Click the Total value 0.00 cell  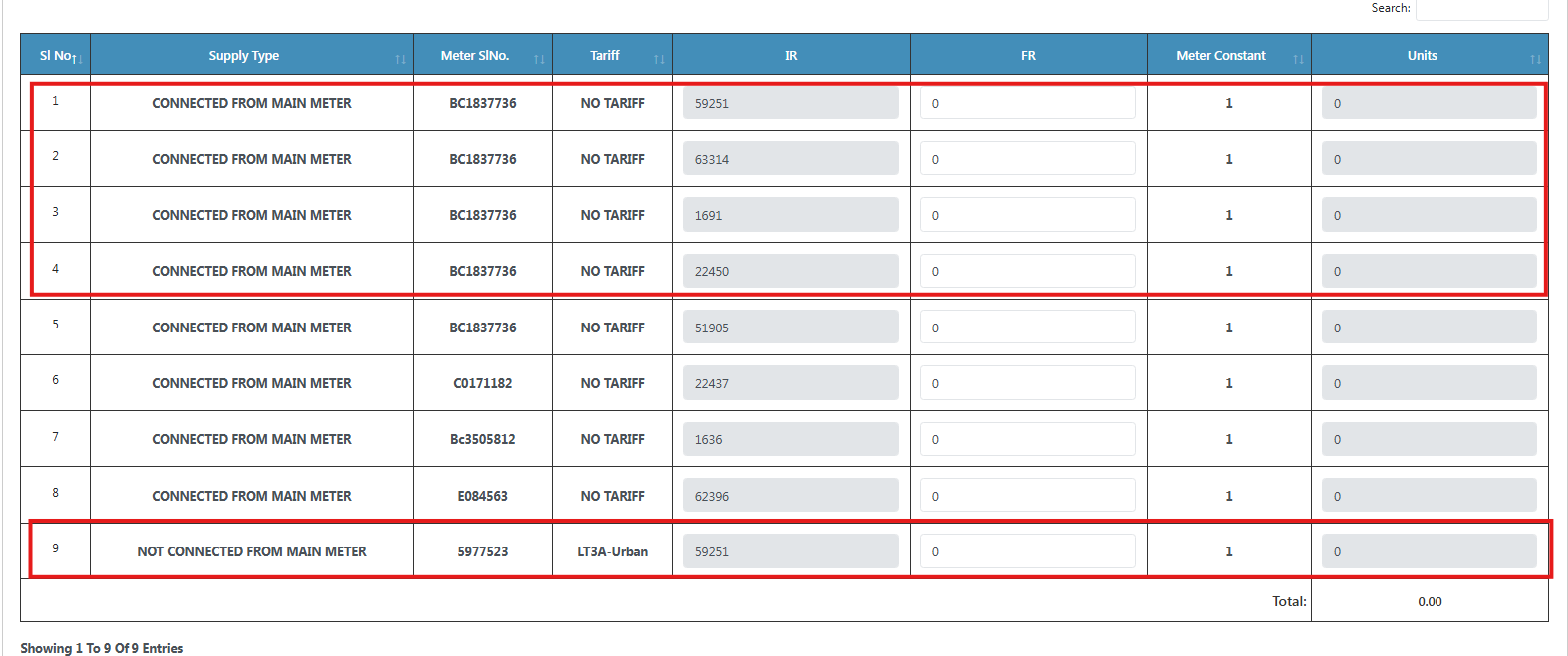pyautogui.click(x=1430, y=601)
